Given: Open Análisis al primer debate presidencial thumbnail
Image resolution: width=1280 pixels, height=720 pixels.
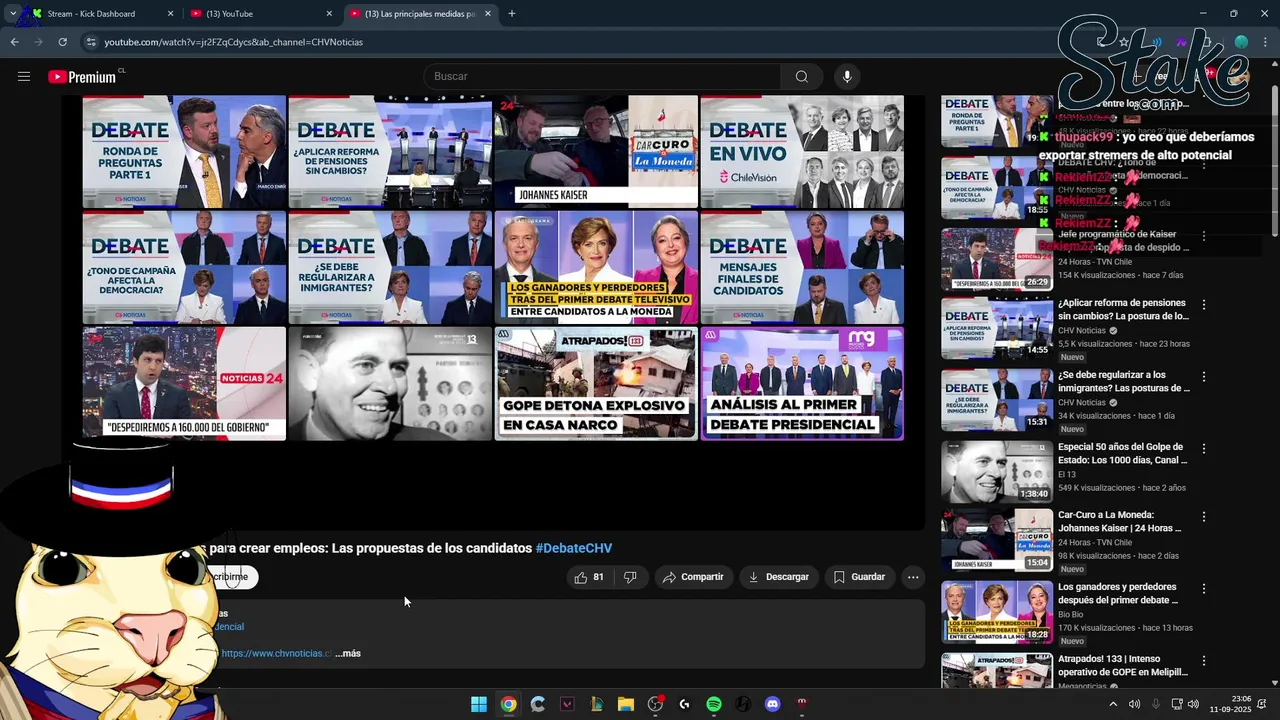Looking at the screenshot, I should (802, 383).
